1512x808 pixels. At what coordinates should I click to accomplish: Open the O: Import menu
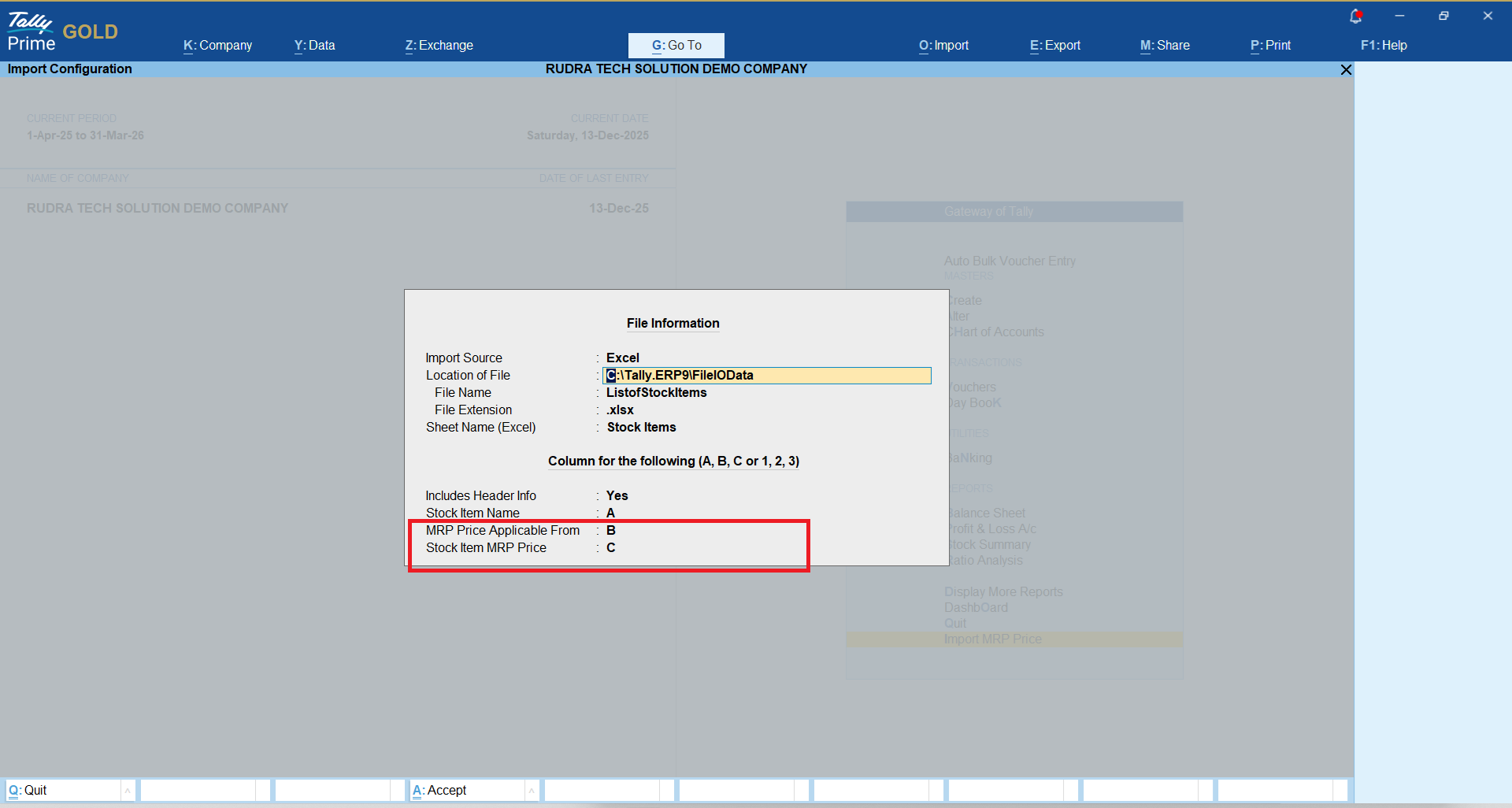(943, 46)
